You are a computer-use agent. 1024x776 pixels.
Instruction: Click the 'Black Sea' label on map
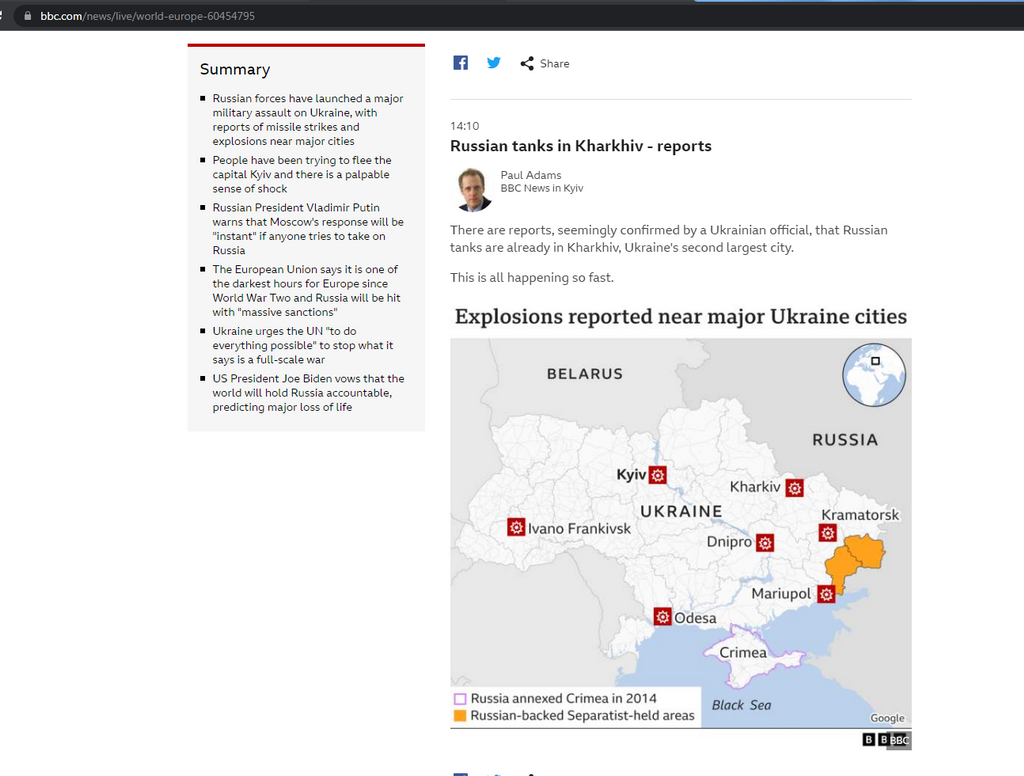pyautogui.click(x=741, y=705)
